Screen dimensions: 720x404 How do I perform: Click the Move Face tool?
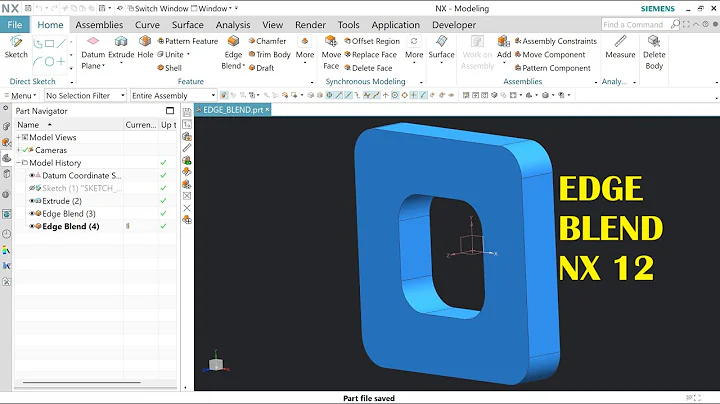tap(331, 53)
